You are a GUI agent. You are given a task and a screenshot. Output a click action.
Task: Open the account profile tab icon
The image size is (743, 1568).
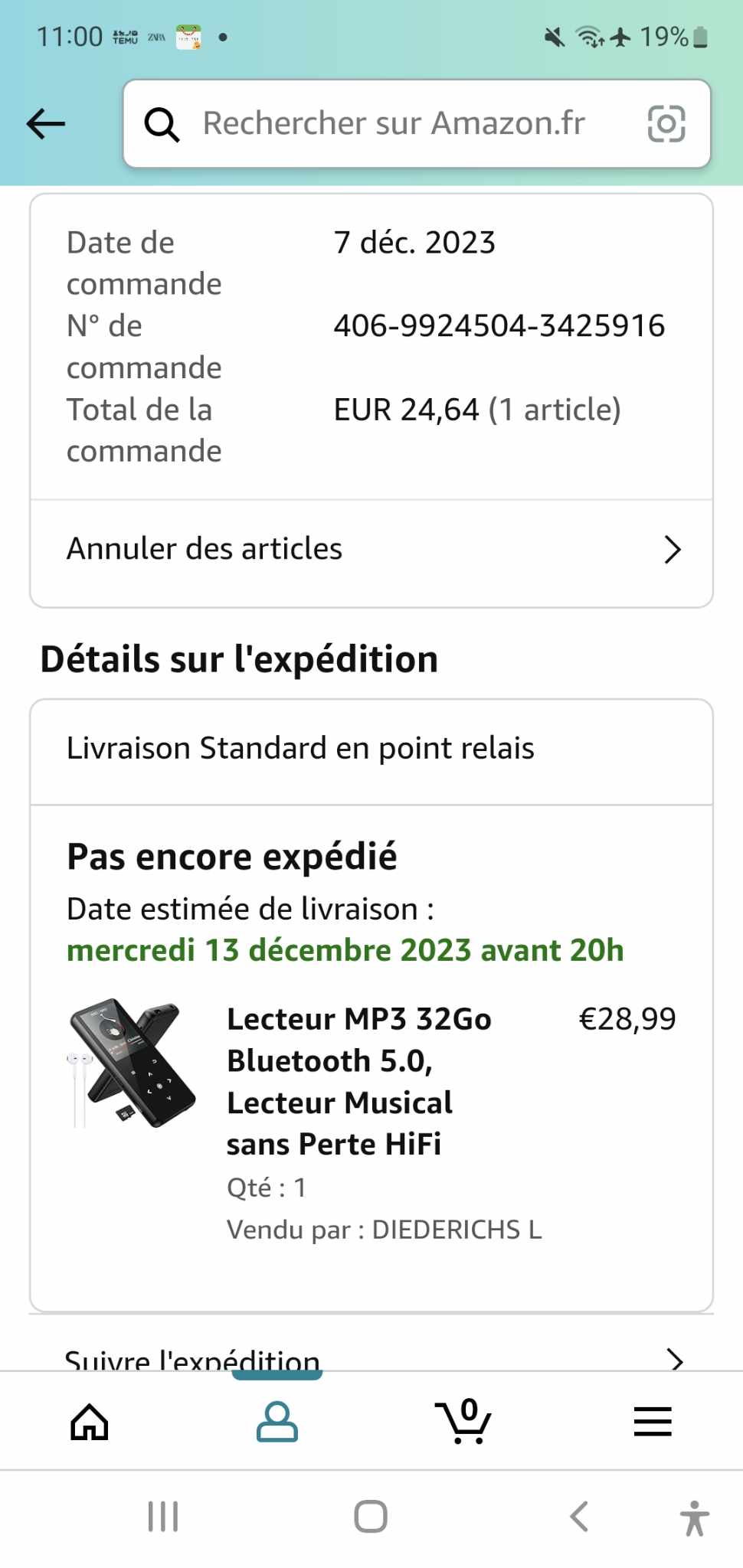277,1423
